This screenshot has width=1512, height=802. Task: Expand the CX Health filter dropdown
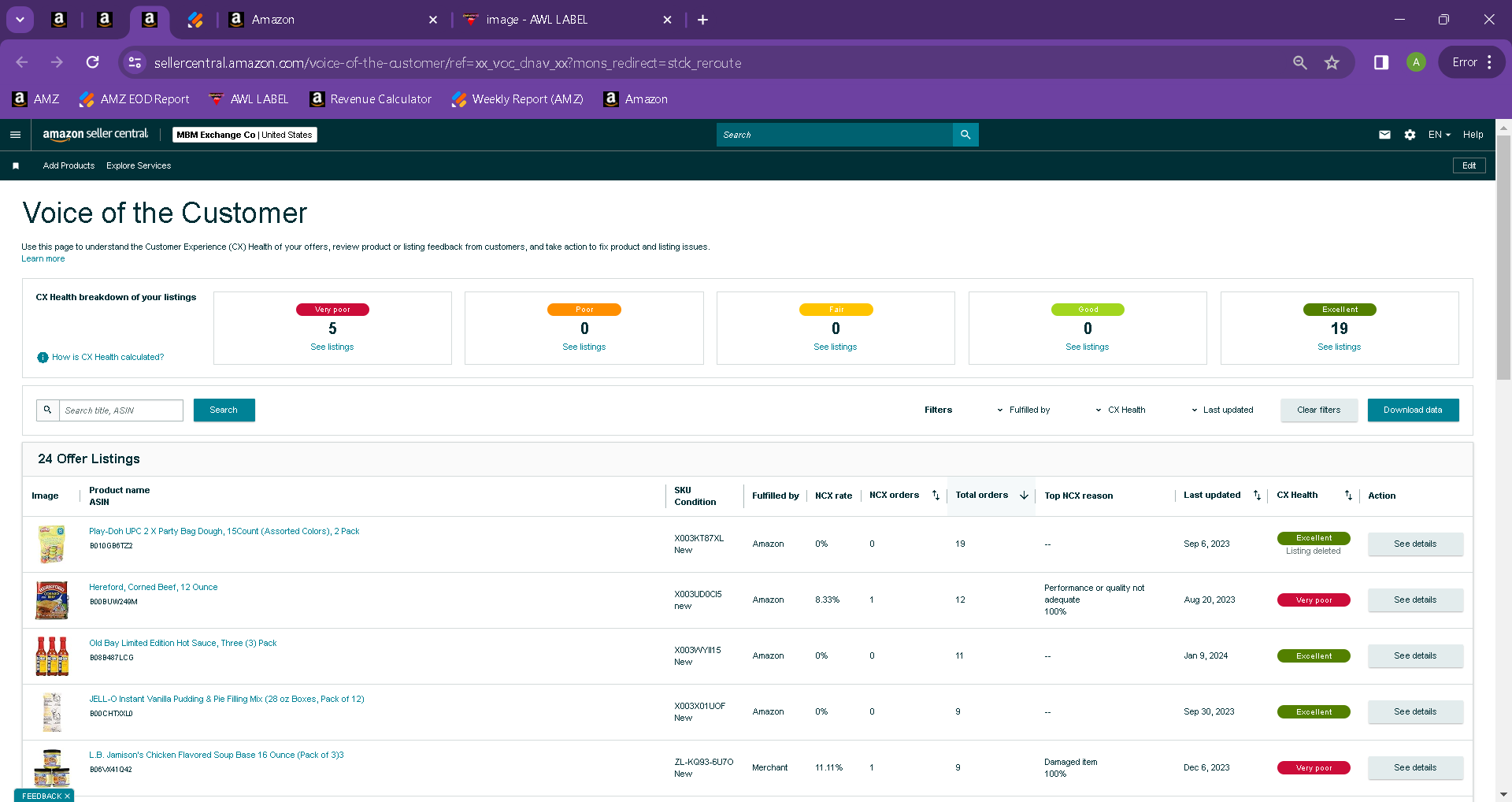click(x=1120, y=410)
